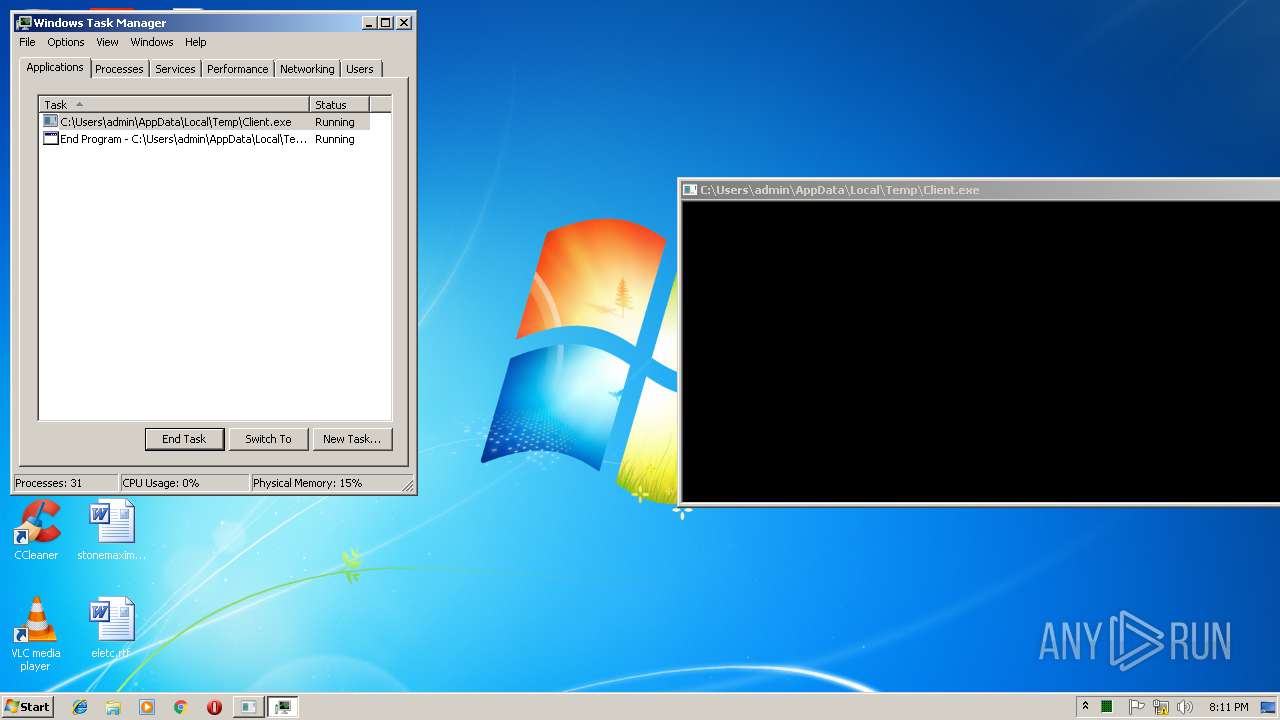1280x720 pixels.
Task: Launch Opera browser from taskbar
Action: point(214,707)
